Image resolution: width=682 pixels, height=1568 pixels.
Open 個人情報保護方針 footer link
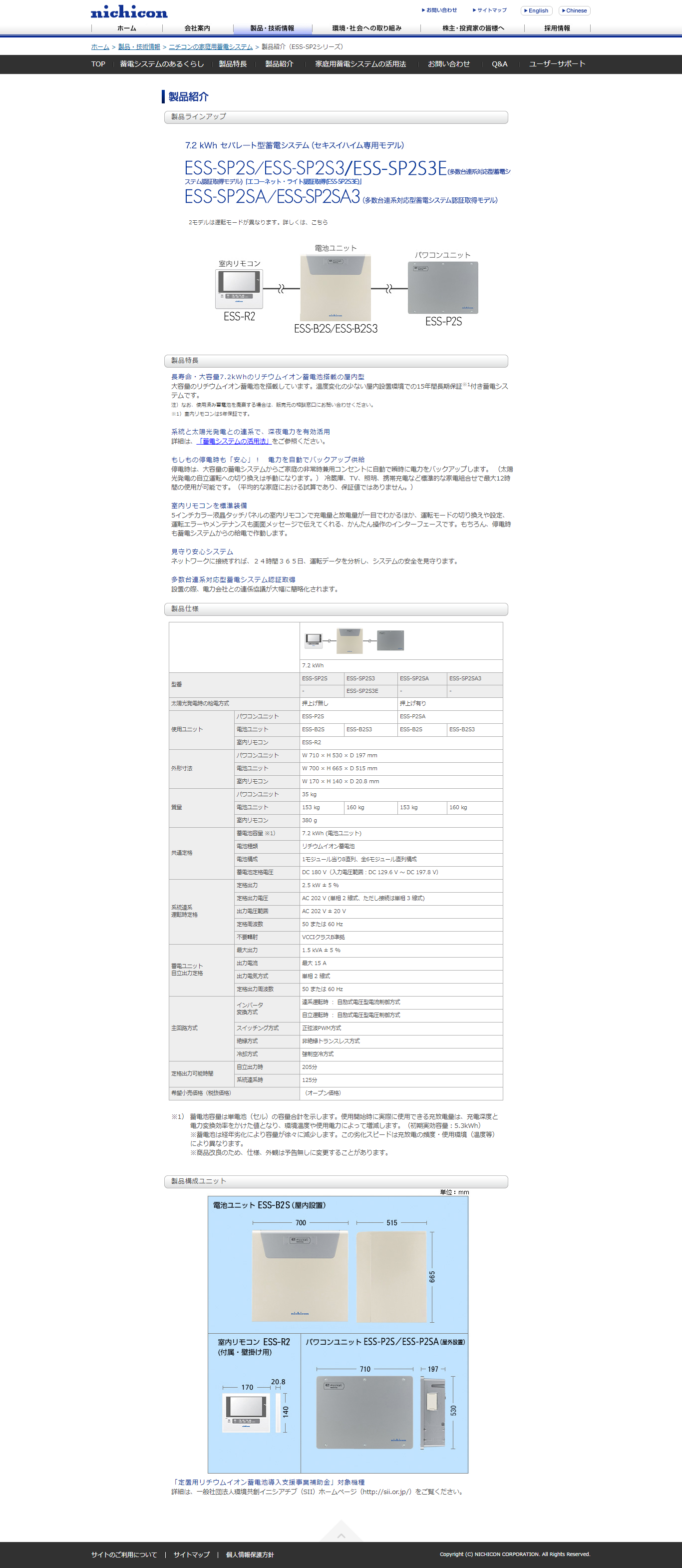[x=250, y=1555]
